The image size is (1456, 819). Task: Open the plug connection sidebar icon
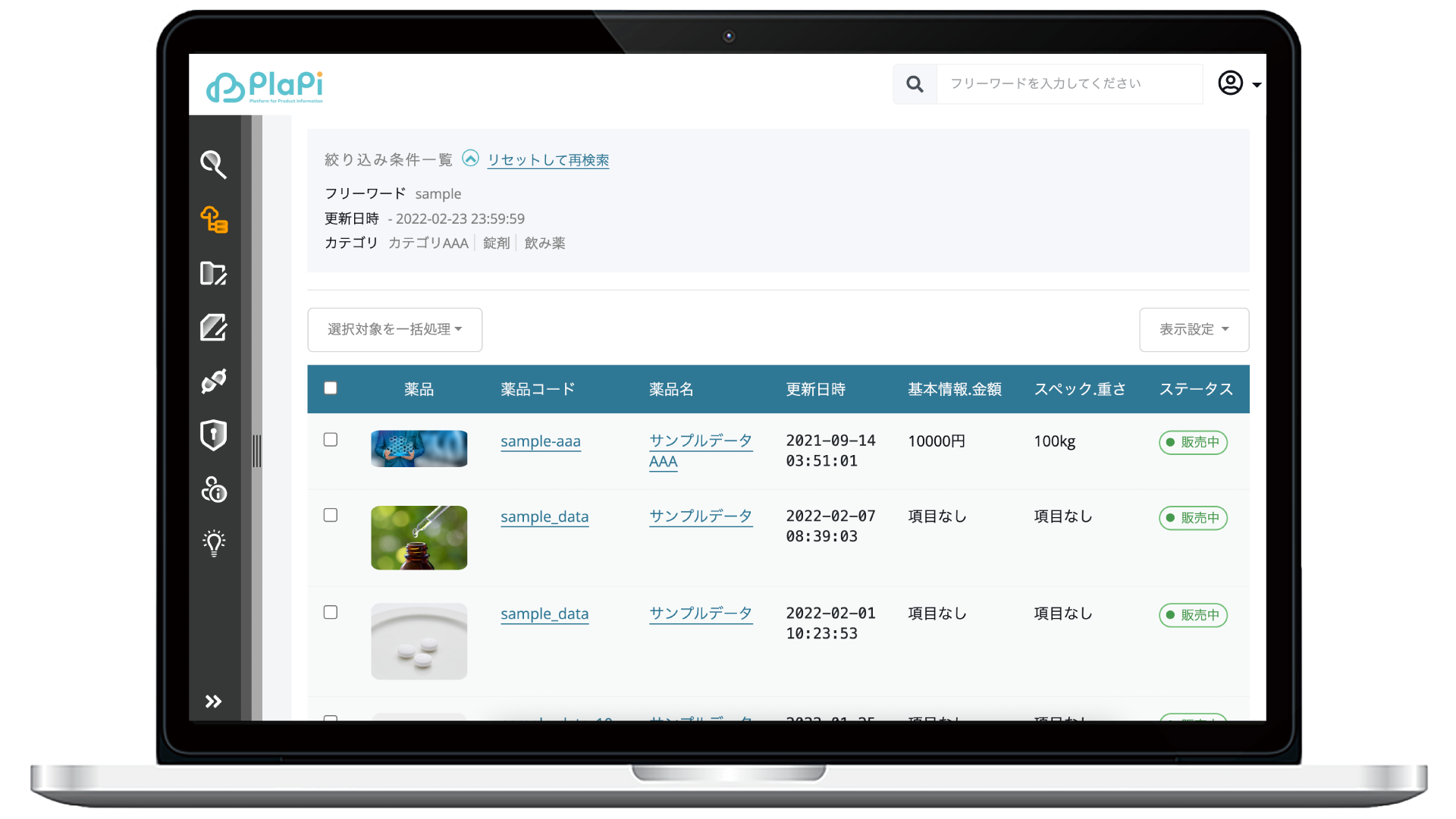click(213, 381)
